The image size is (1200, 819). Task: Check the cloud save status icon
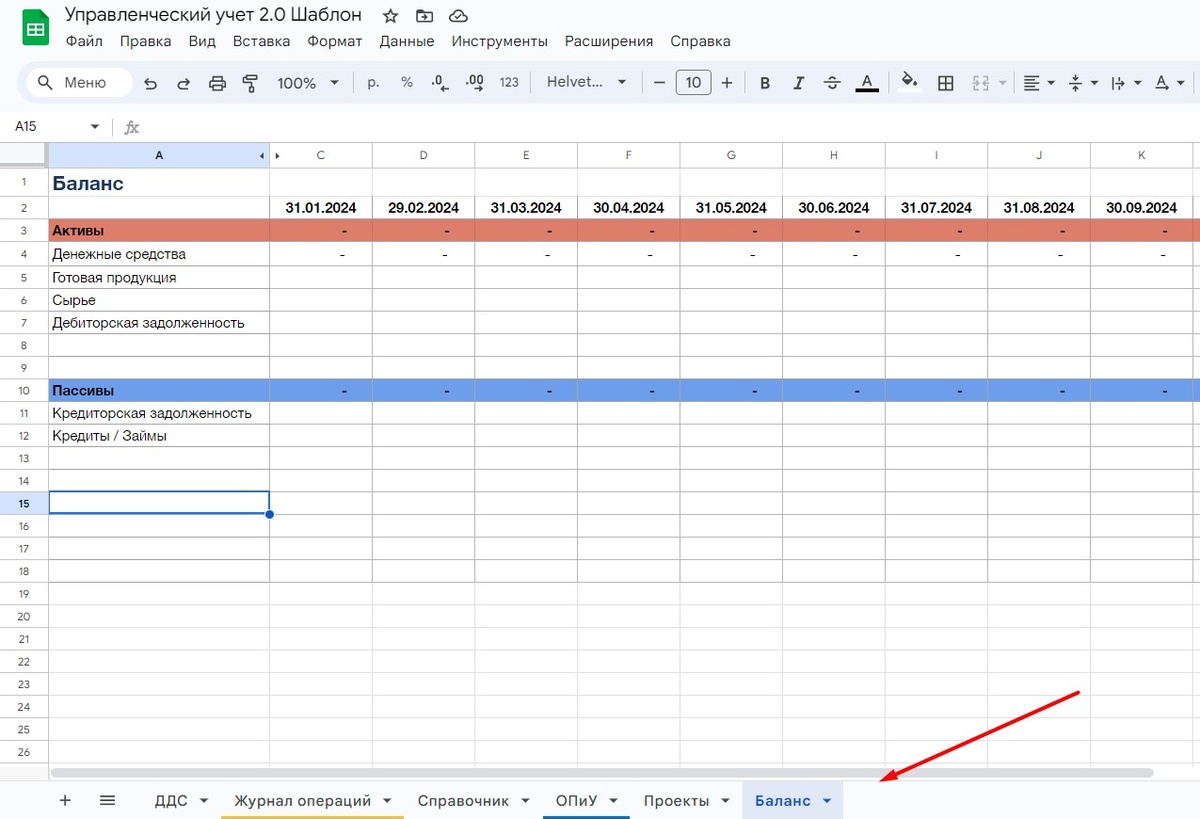coord(458,16)
